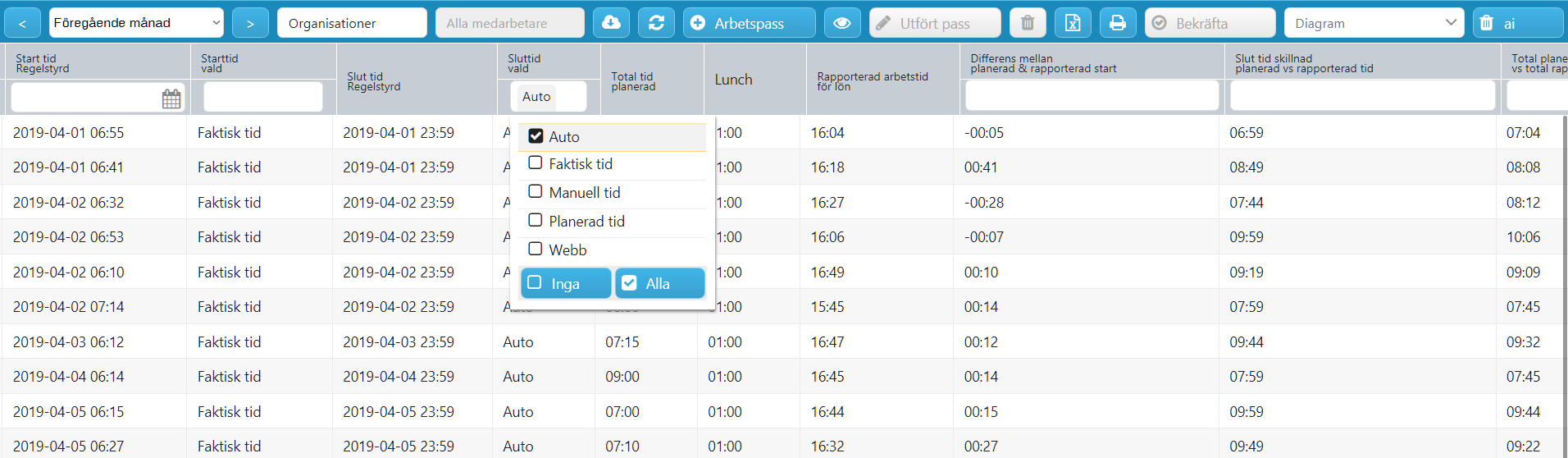The width and height of the screenshot is (1568, 458).
Task: Click the printer icon button
Action: coord(1117,23)
